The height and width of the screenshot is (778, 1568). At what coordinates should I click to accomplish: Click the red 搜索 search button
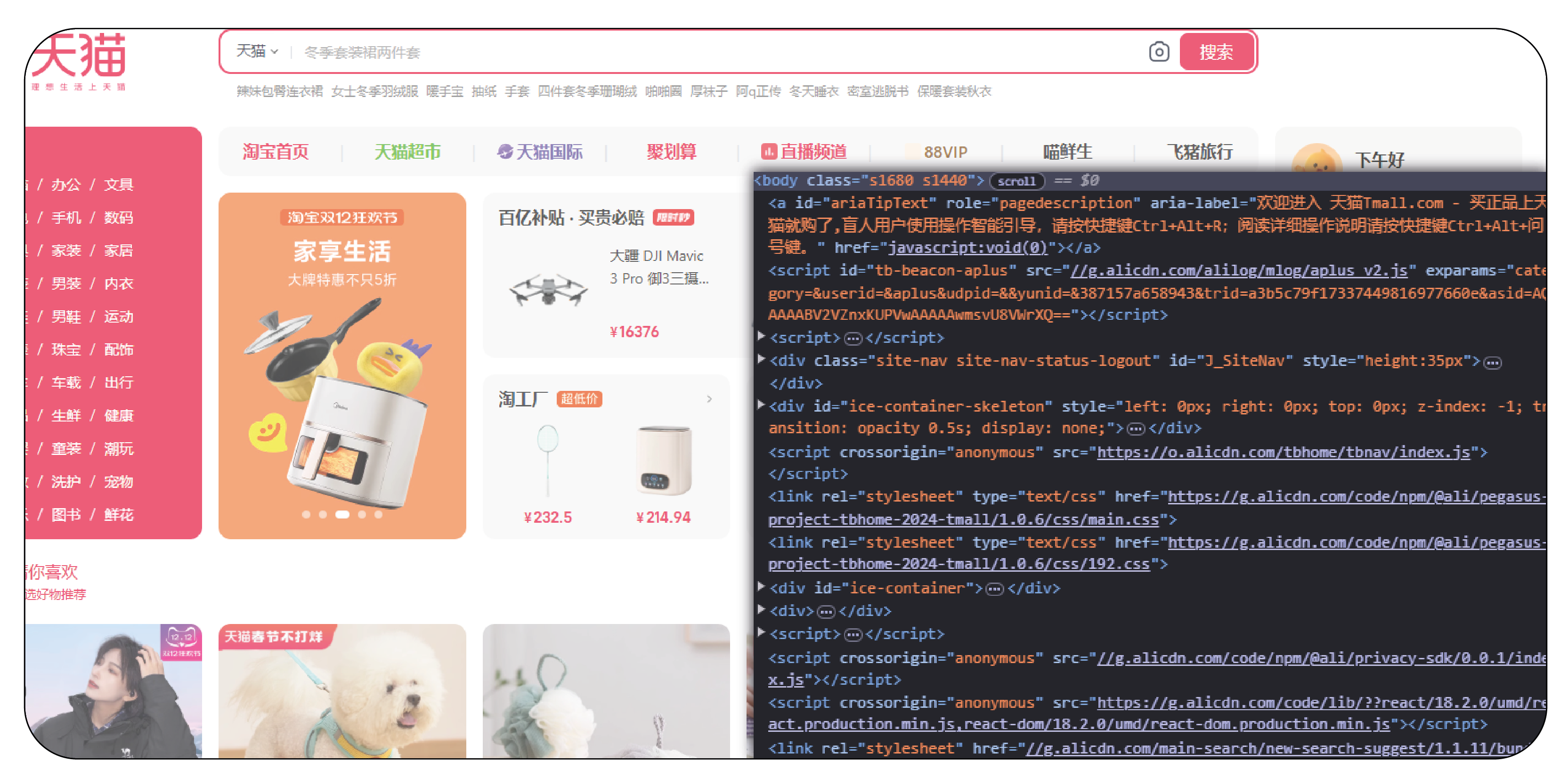pyautogui.click(x=1216, y=52)
